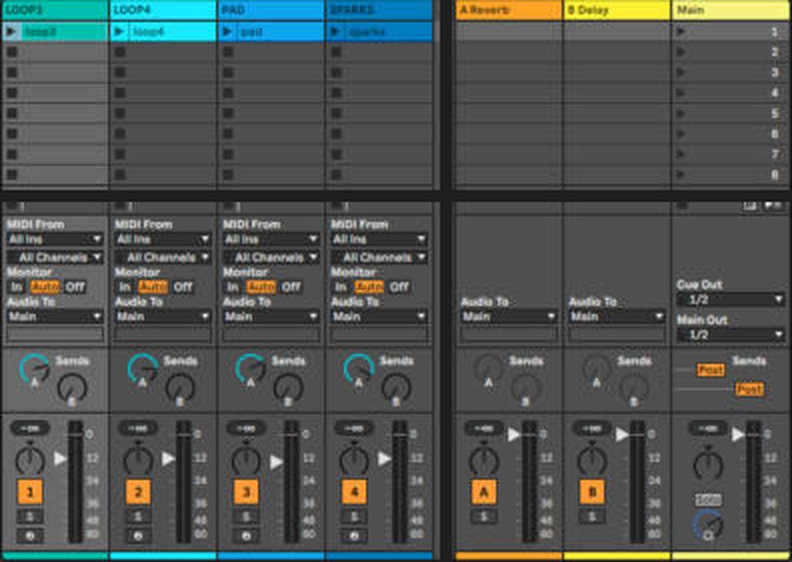
Task: Open LOOP3 MIDI From All Ins dropdown
Action: click(x=55, y=239)
